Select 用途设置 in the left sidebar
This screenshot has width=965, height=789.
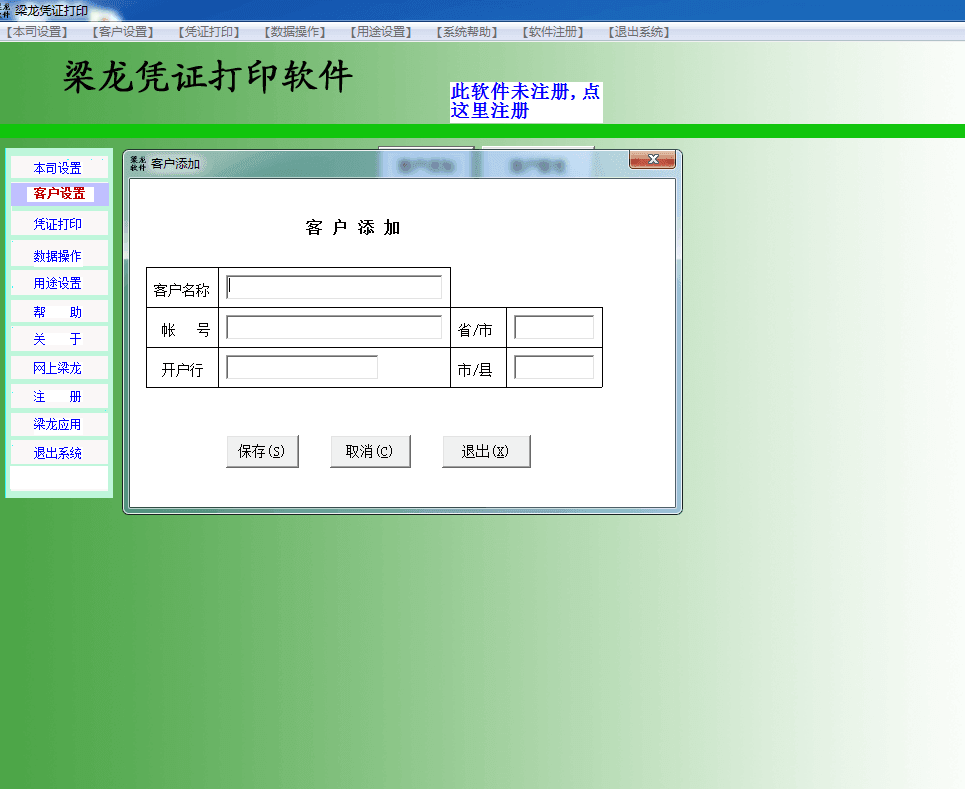coord(59,283)
